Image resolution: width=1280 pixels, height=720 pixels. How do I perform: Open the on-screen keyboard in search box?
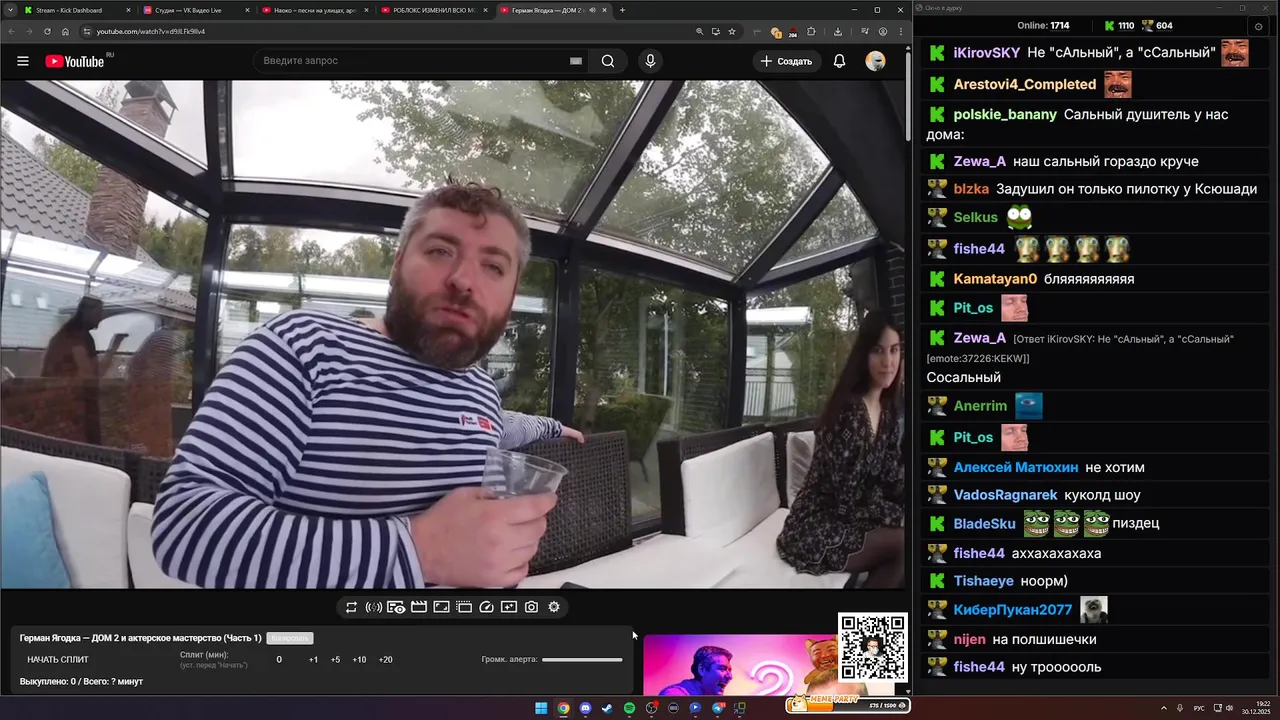(576, 61)
